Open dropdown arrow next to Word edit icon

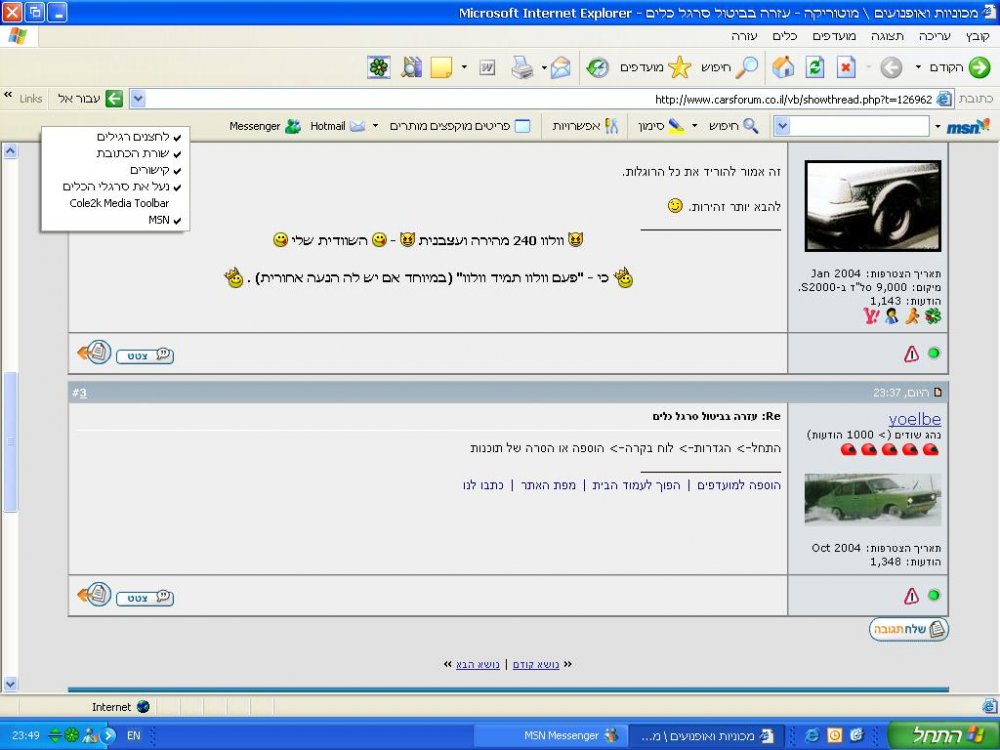[464, 68]
